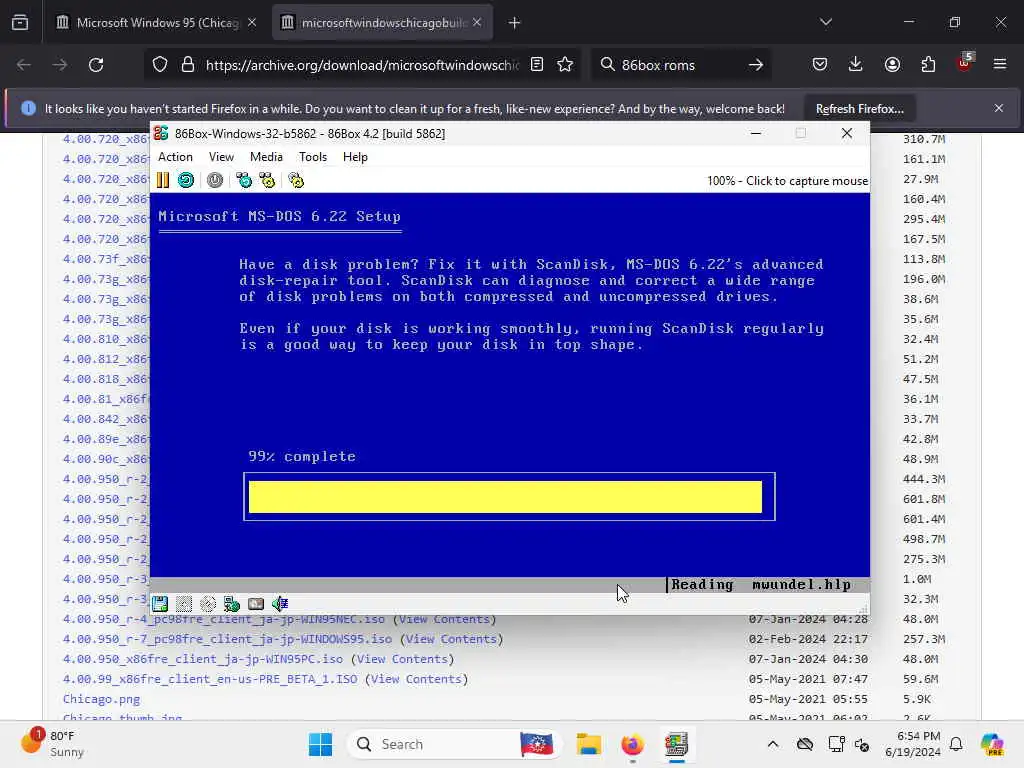This screenshot has width=1024, height=768.
Task: Open Firefox extensions puzzle icon
Action: pos(928,65)
